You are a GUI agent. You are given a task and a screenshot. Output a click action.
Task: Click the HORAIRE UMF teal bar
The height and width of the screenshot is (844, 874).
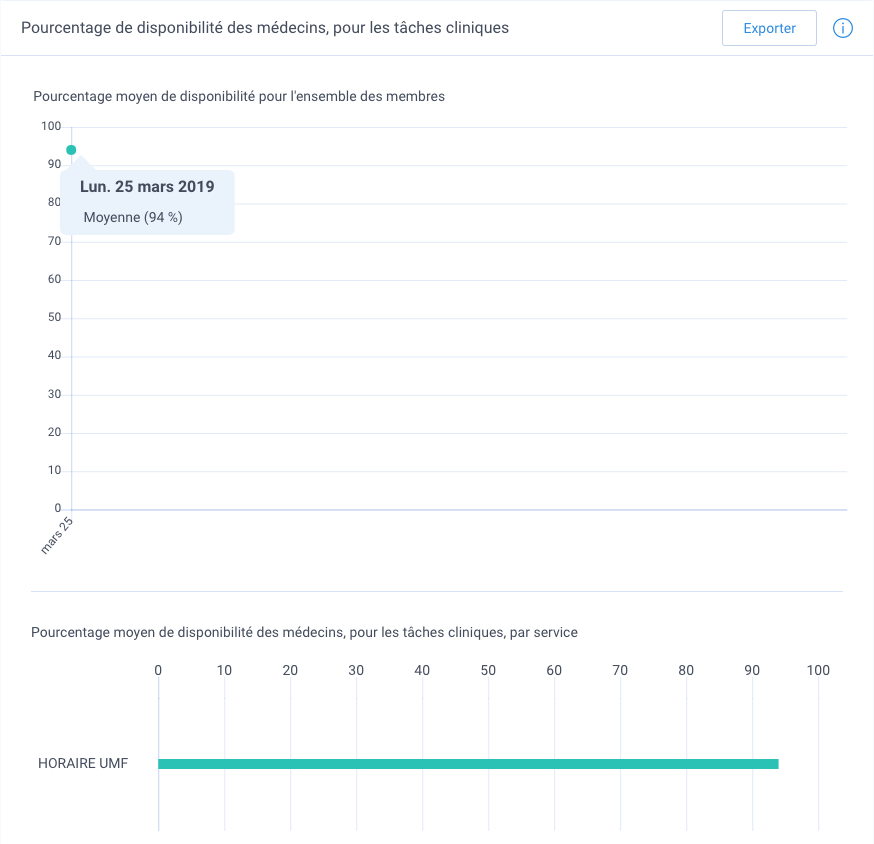(468, 764)
